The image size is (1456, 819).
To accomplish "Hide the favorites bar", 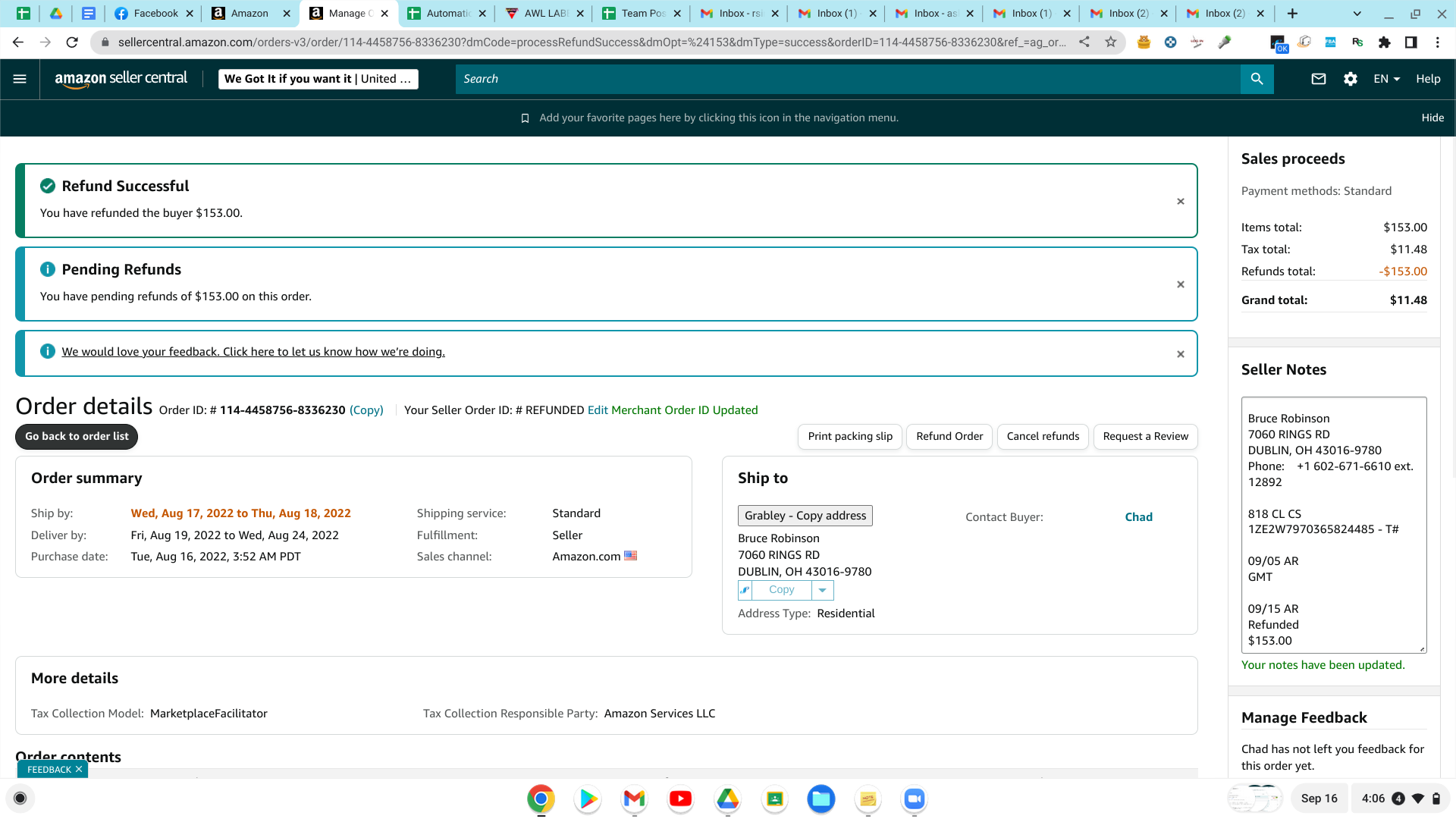I will tap(1432, 118).
